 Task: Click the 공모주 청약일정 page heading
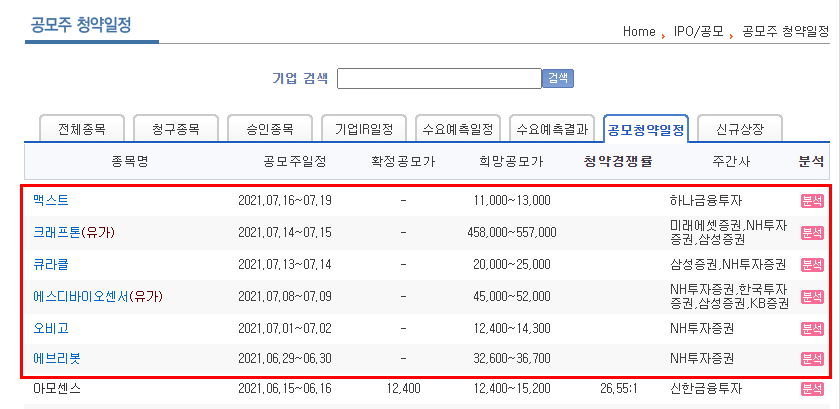click(81, 25)
